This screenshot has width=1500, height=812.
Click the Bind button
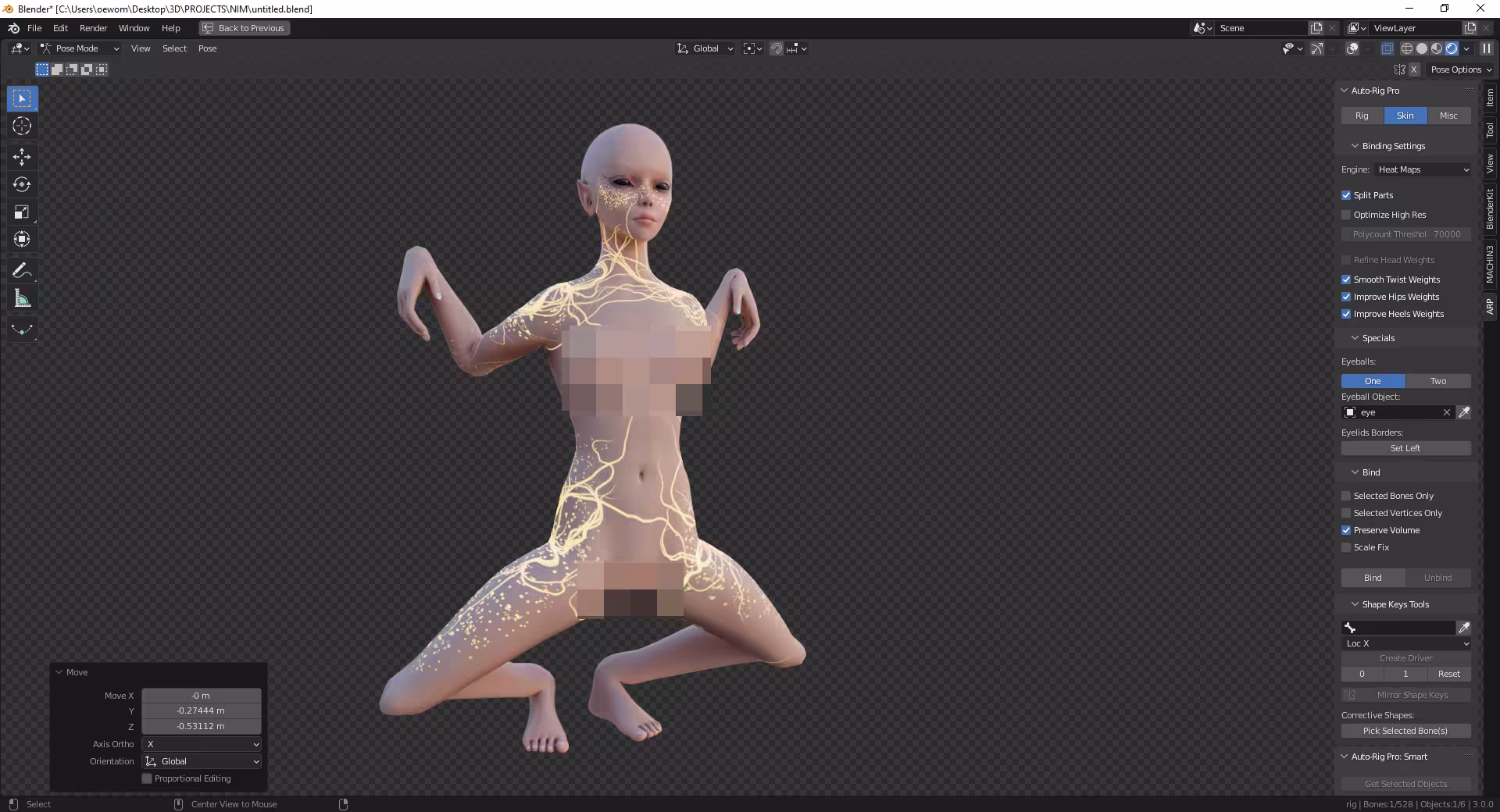tap(1373, 578)
